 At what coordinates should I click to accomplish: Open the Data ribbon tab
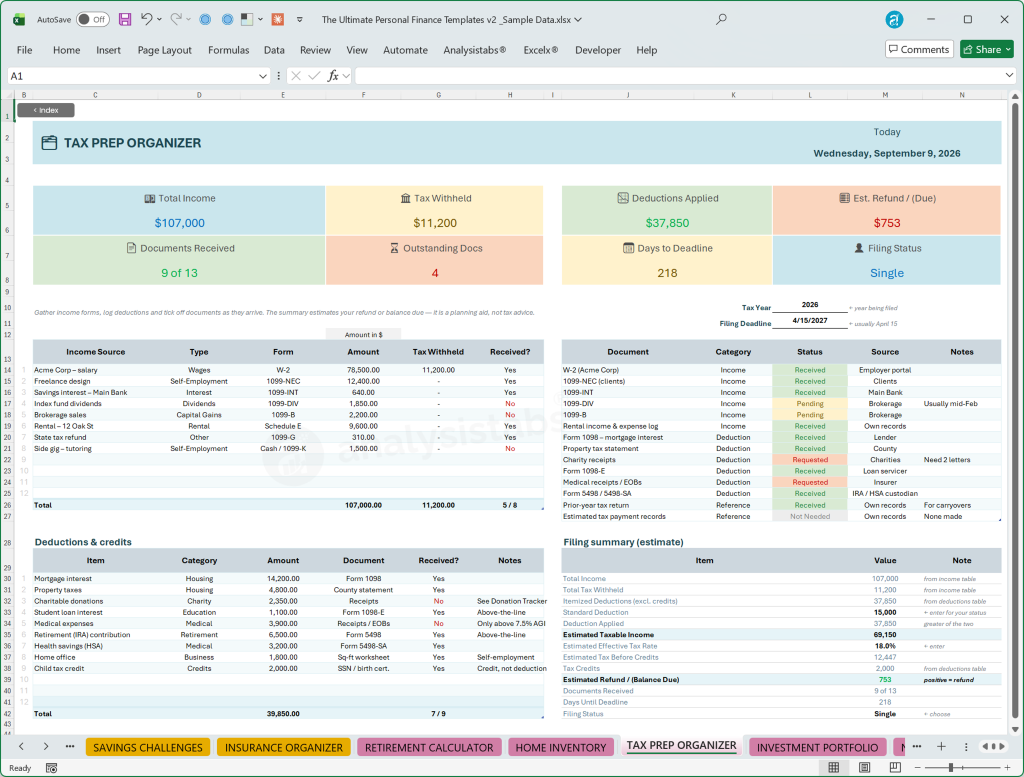coord(274,50)
